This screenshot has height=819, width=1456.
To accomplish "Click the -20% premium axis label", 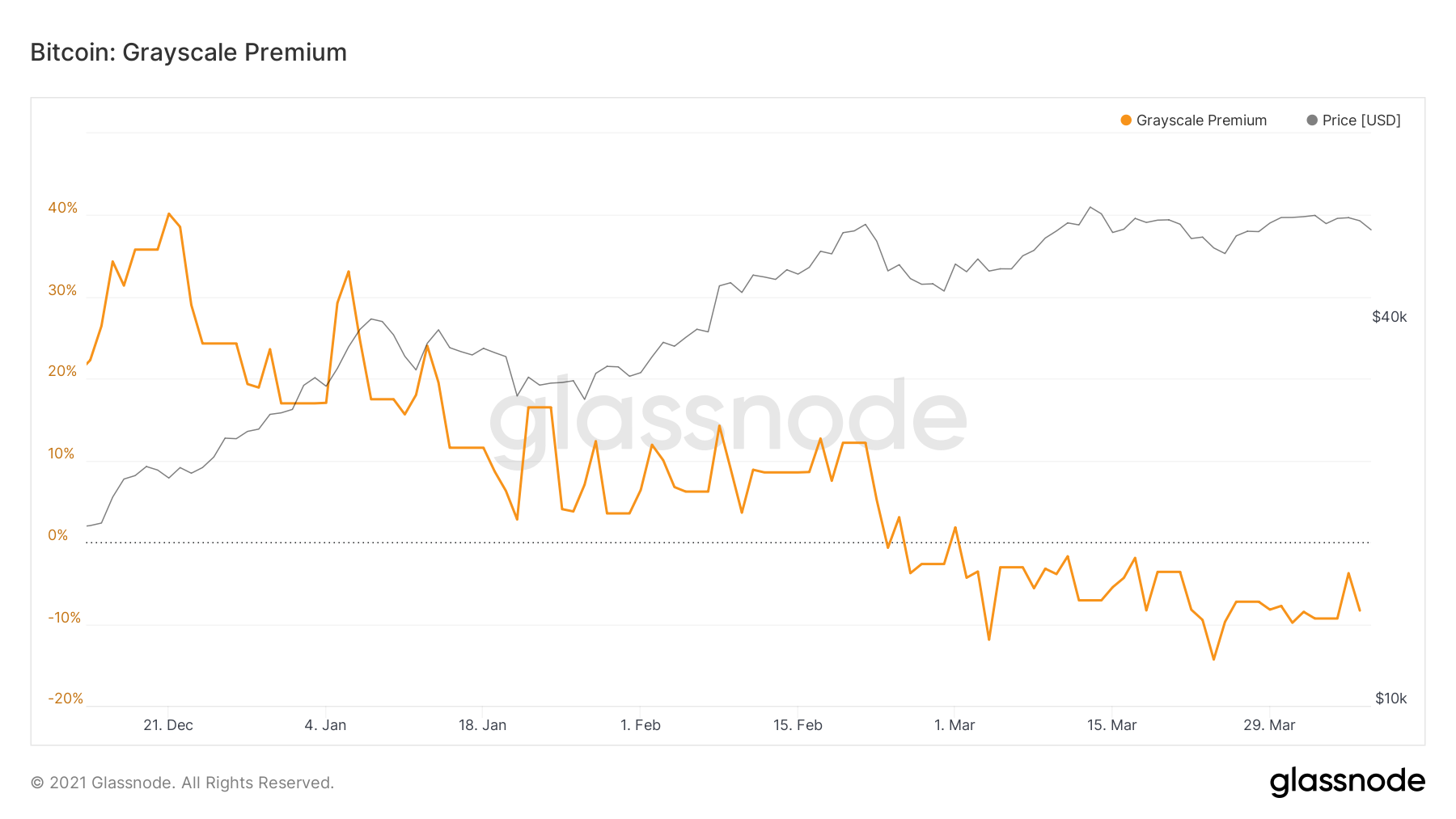I will point(66,699).
